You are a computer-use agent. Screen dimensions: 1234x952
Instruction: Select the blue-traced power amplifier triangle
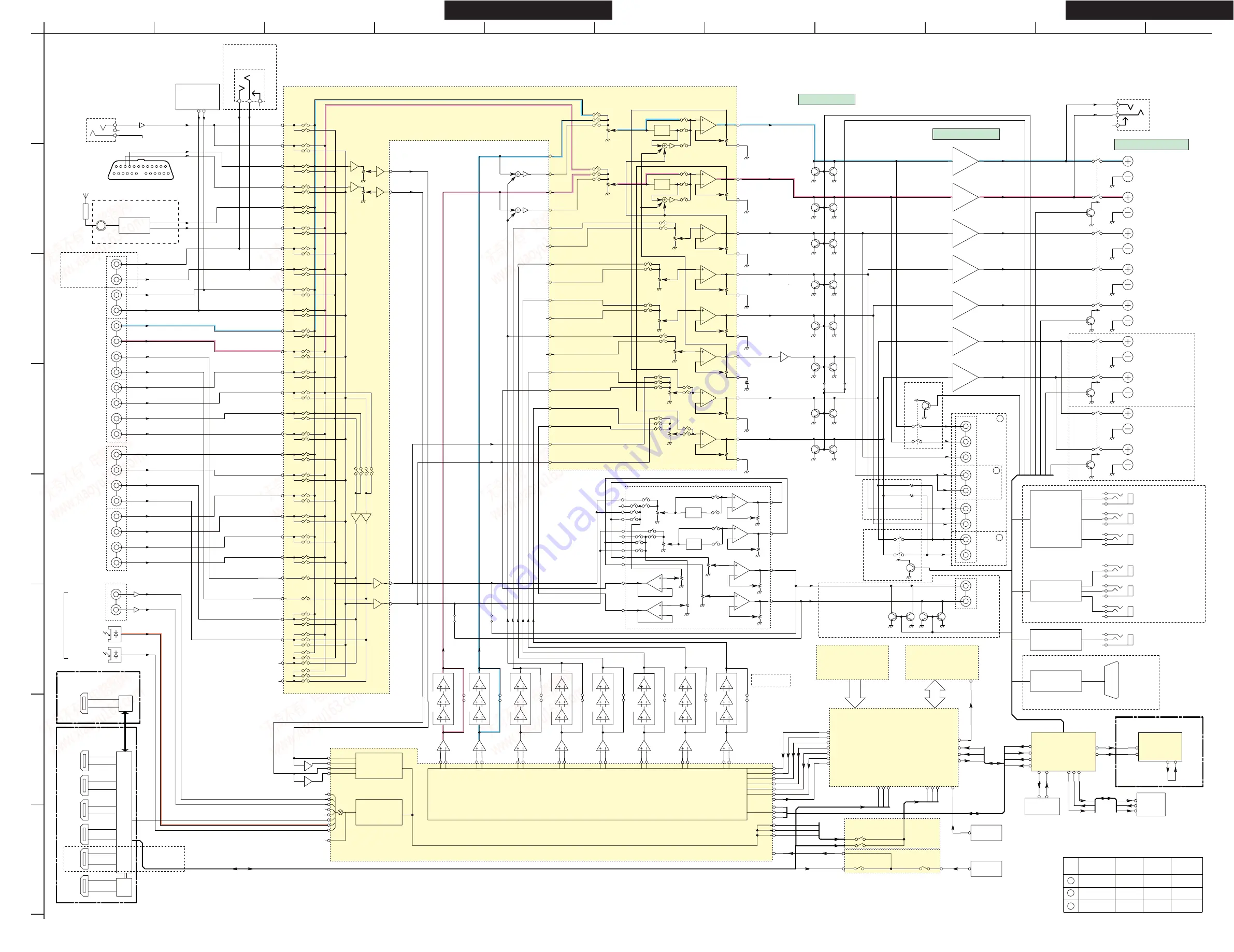pos(966,161)
